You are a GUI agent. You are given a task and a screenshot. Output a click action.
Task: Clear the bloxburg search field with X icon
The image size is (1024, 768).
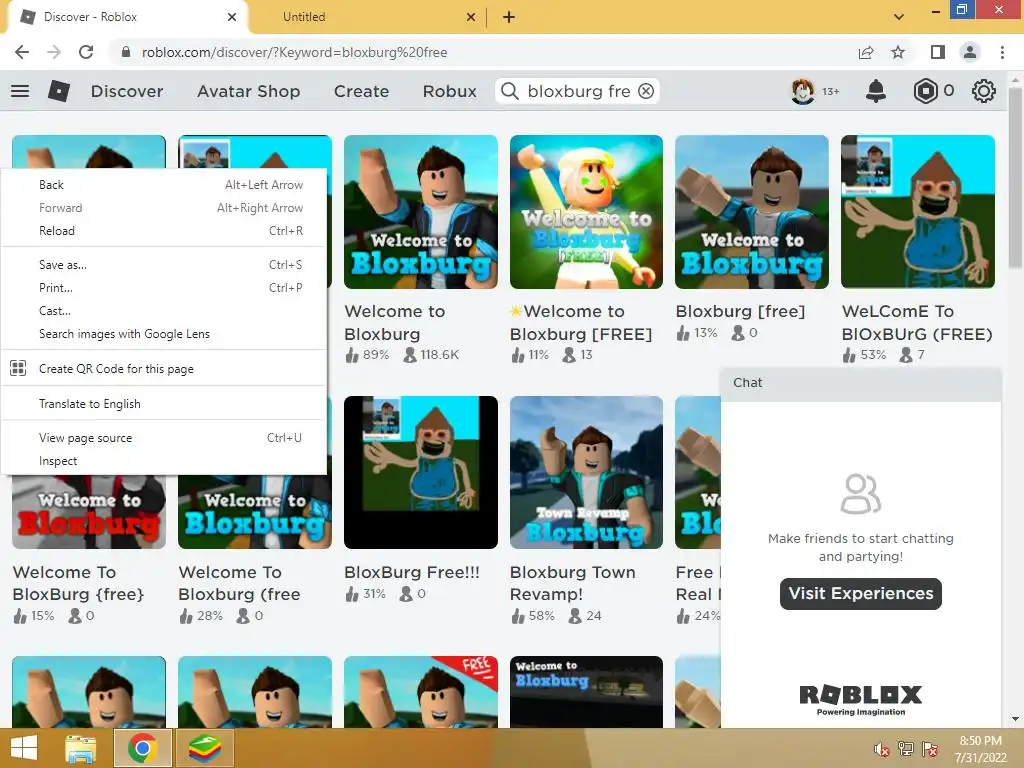[x=646, y=91]
